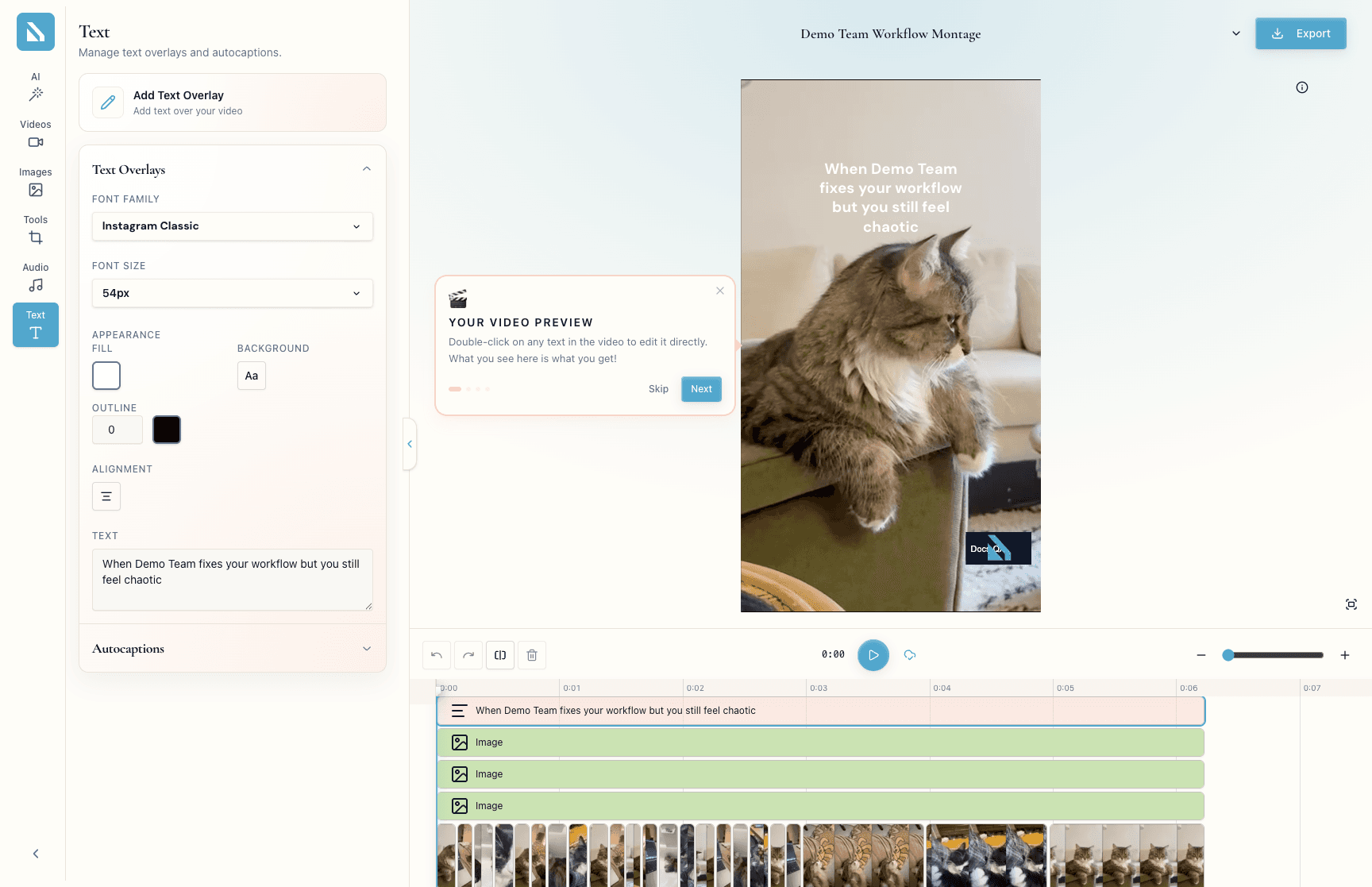This screenshot has width=1372, height=887.
Task: Click the fit-to-screen icon below the preview
Action: [1351, 604]
